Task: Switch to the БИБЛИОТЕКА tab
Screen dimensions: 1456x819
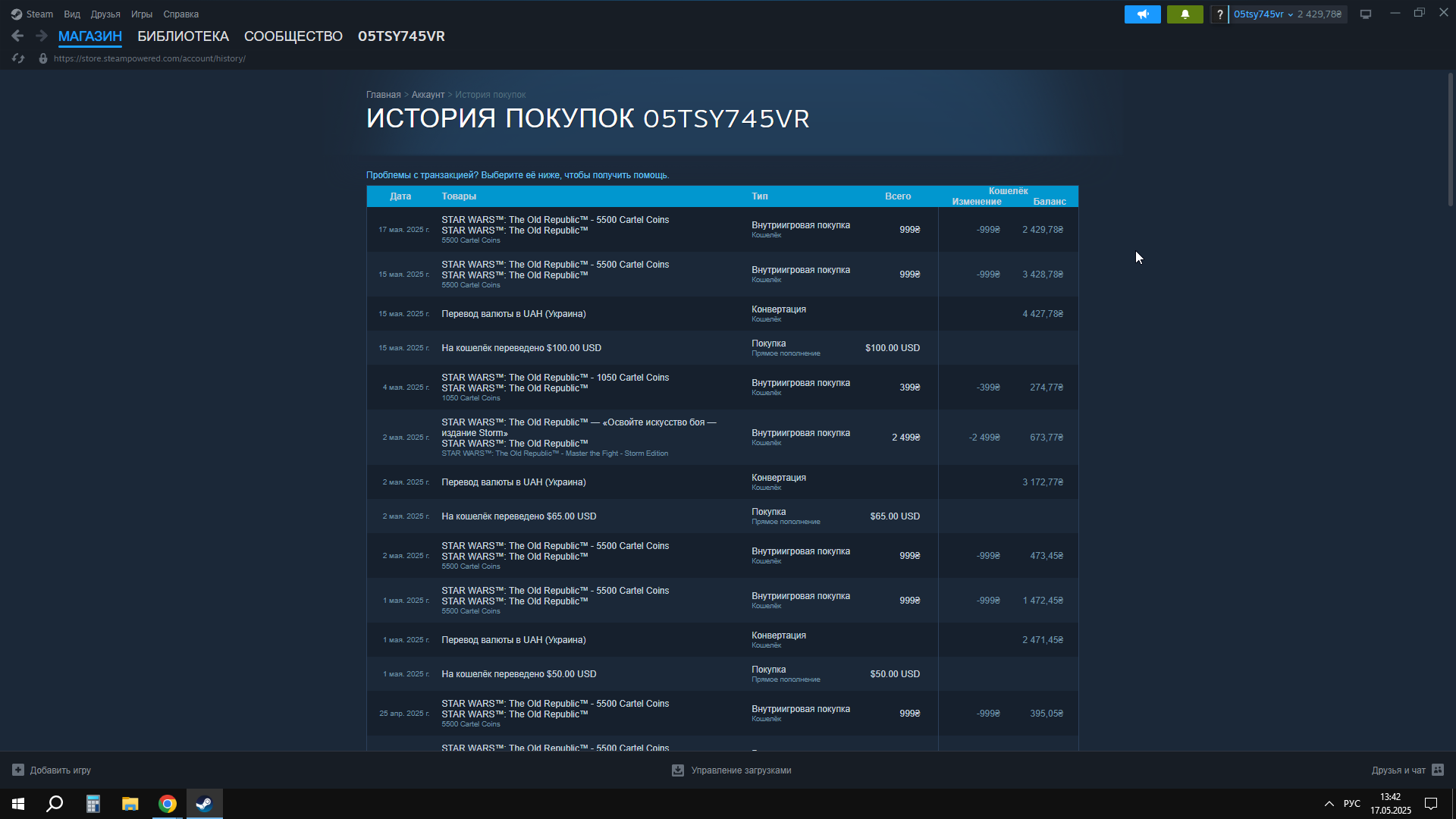Action: coord(183,36)
